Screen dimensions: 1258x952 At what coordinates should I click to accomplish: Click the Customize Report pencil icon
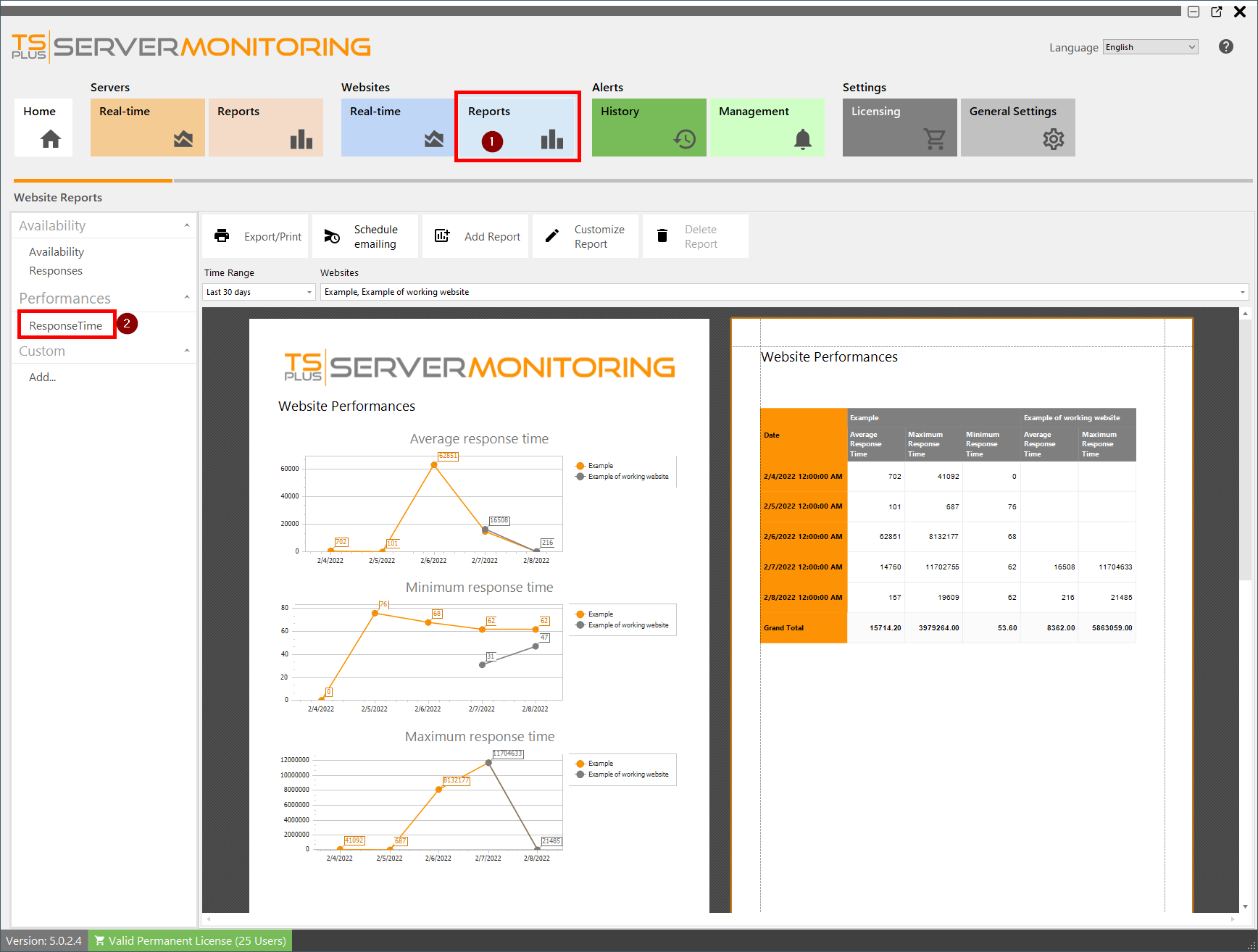551,235
